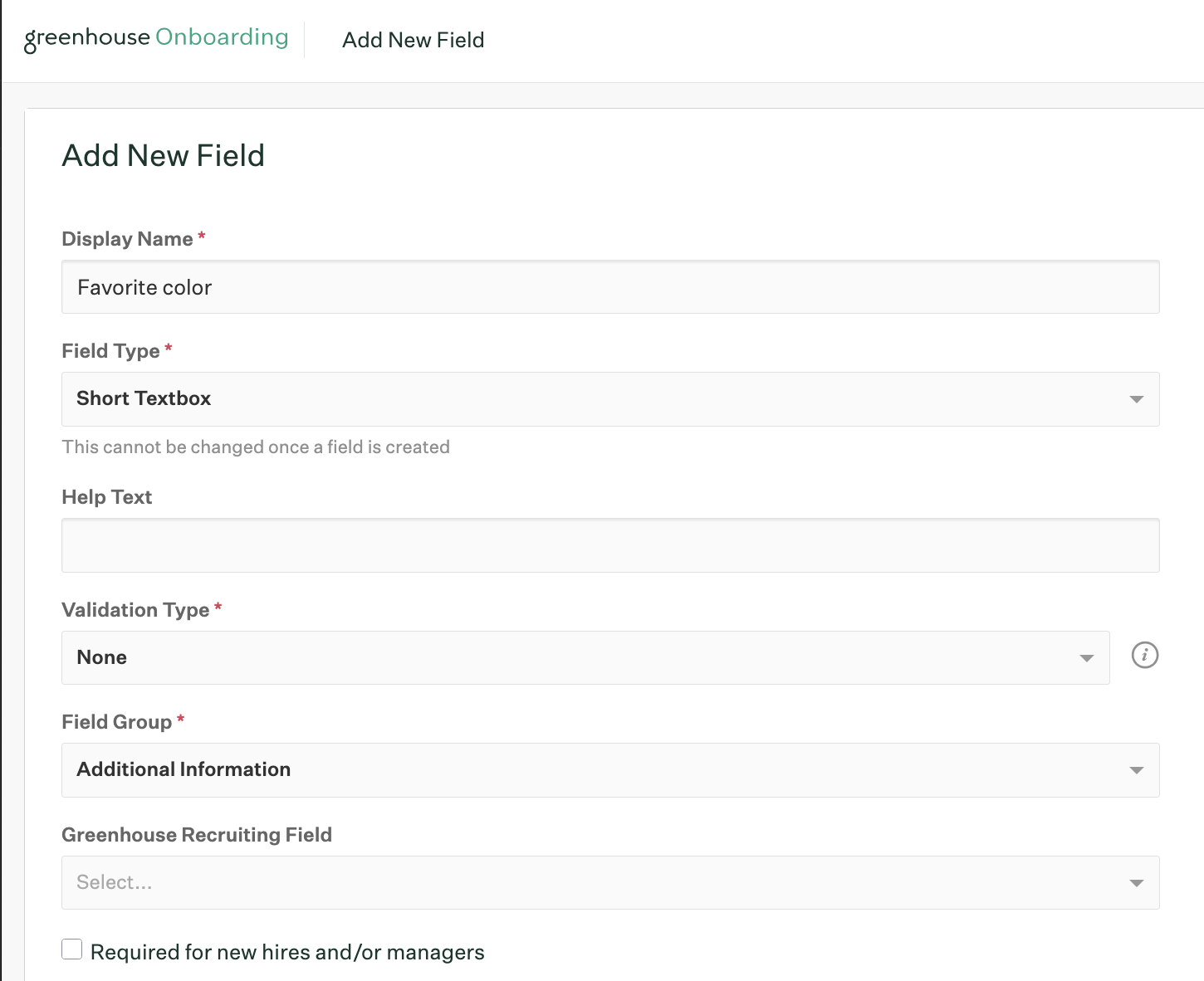Screen dimensions: 1204x981
Task: Click the empty Help Text input box
Action: pos(609,545)
